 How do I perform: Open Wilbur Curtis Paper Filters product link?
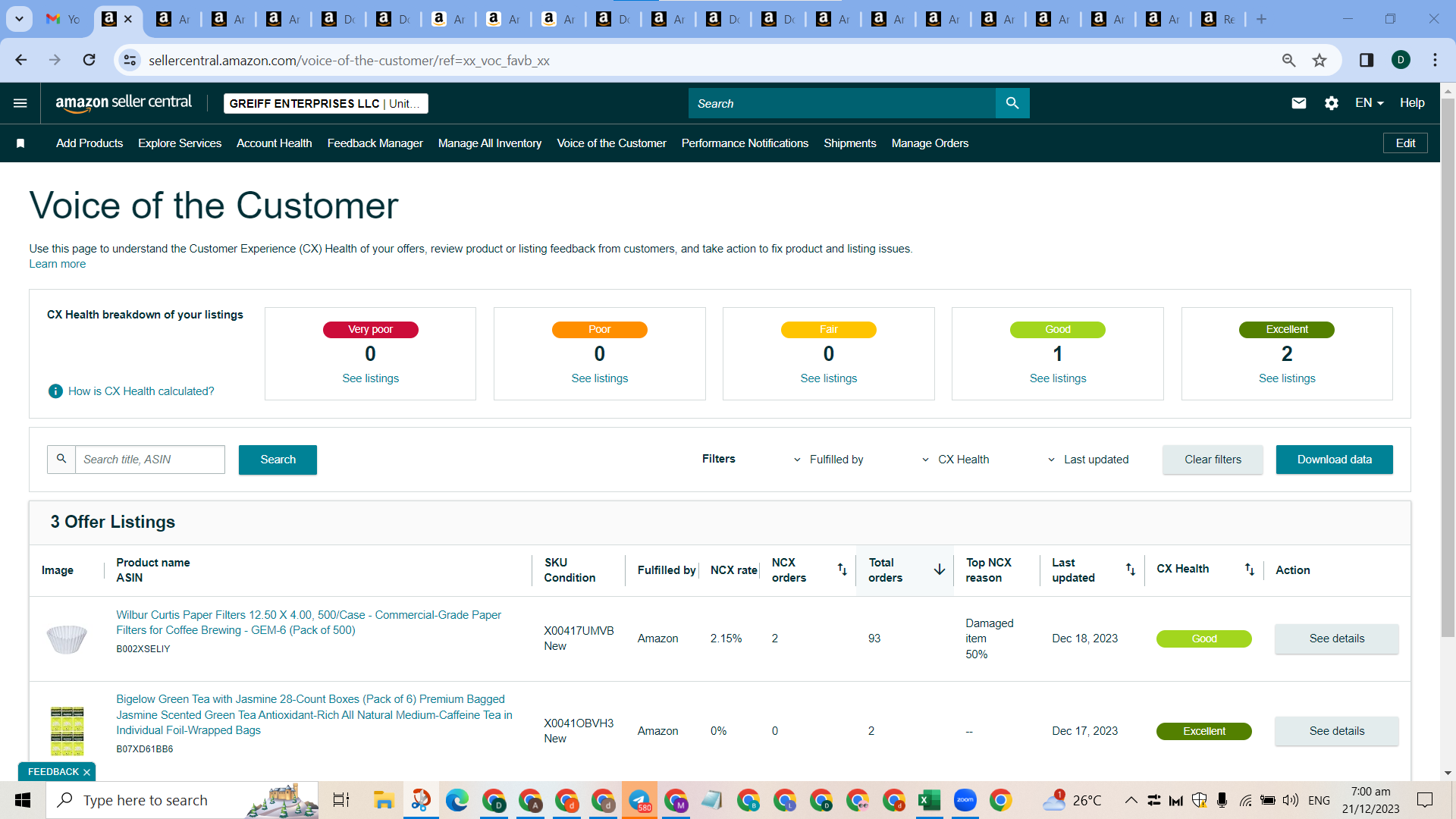tap(309, 623)
